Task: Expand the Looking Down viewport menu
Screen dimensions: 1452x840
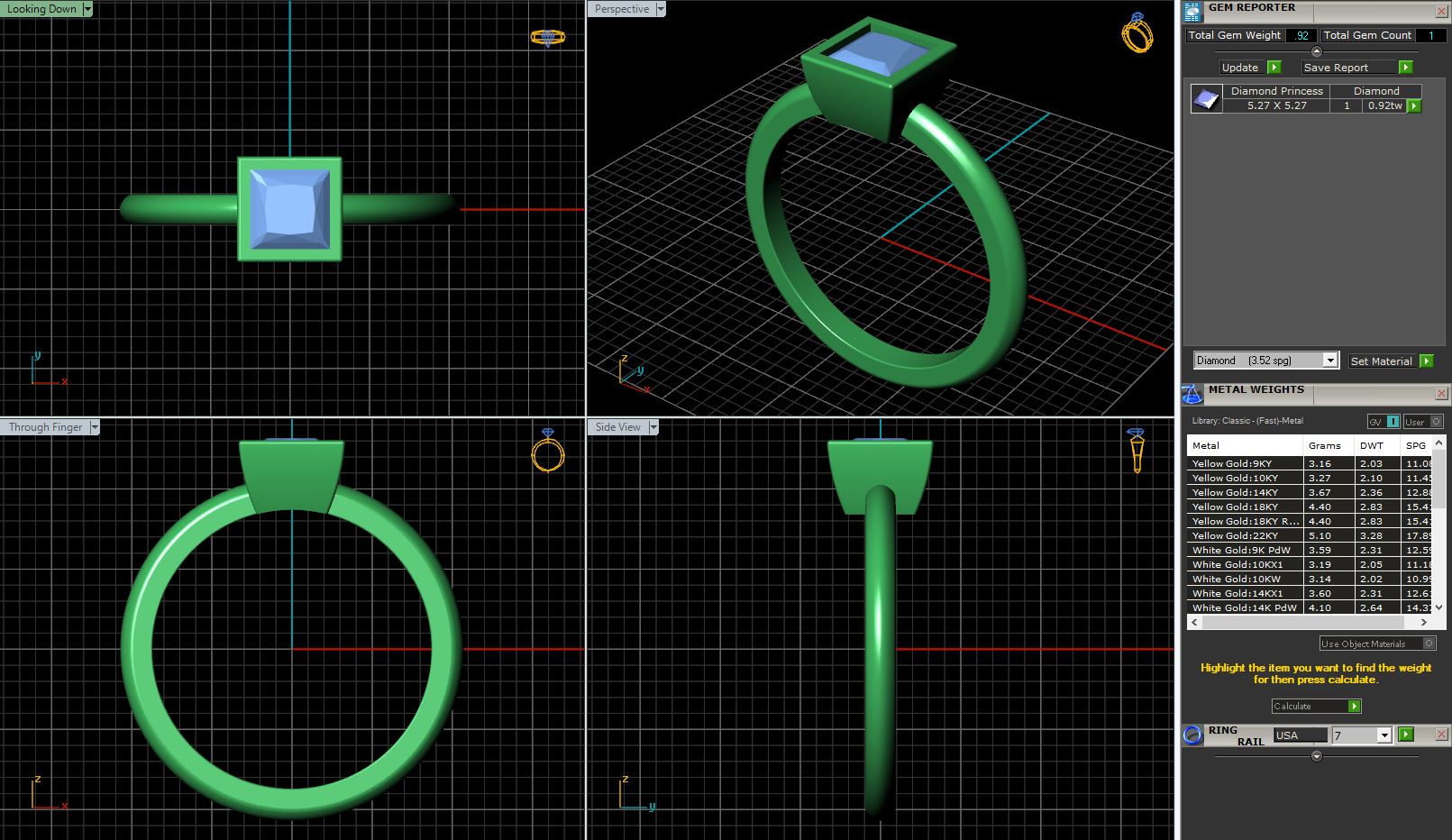Action: [87, 9]
